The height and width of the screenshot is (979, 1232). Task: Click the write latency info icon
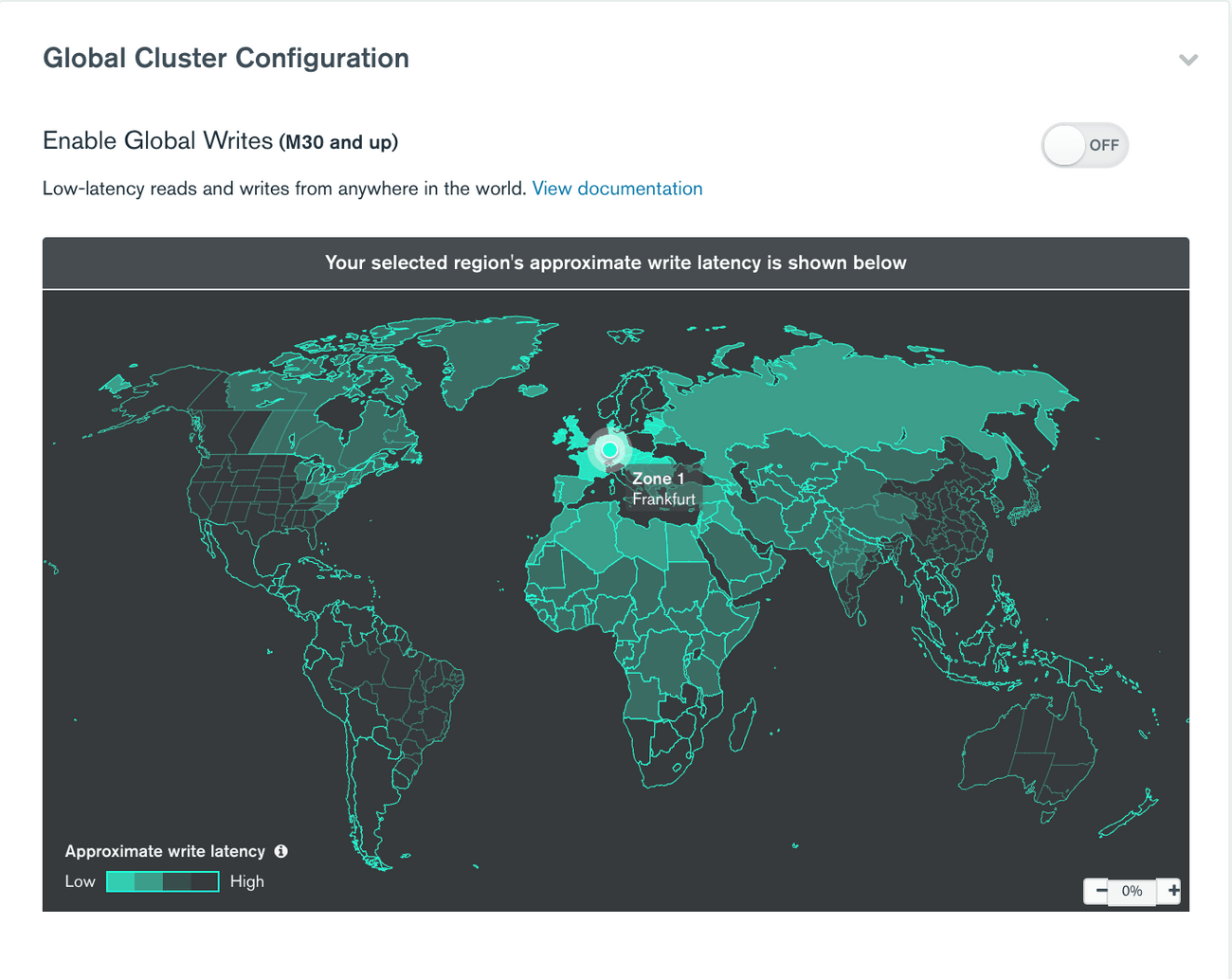coord(281,851)
